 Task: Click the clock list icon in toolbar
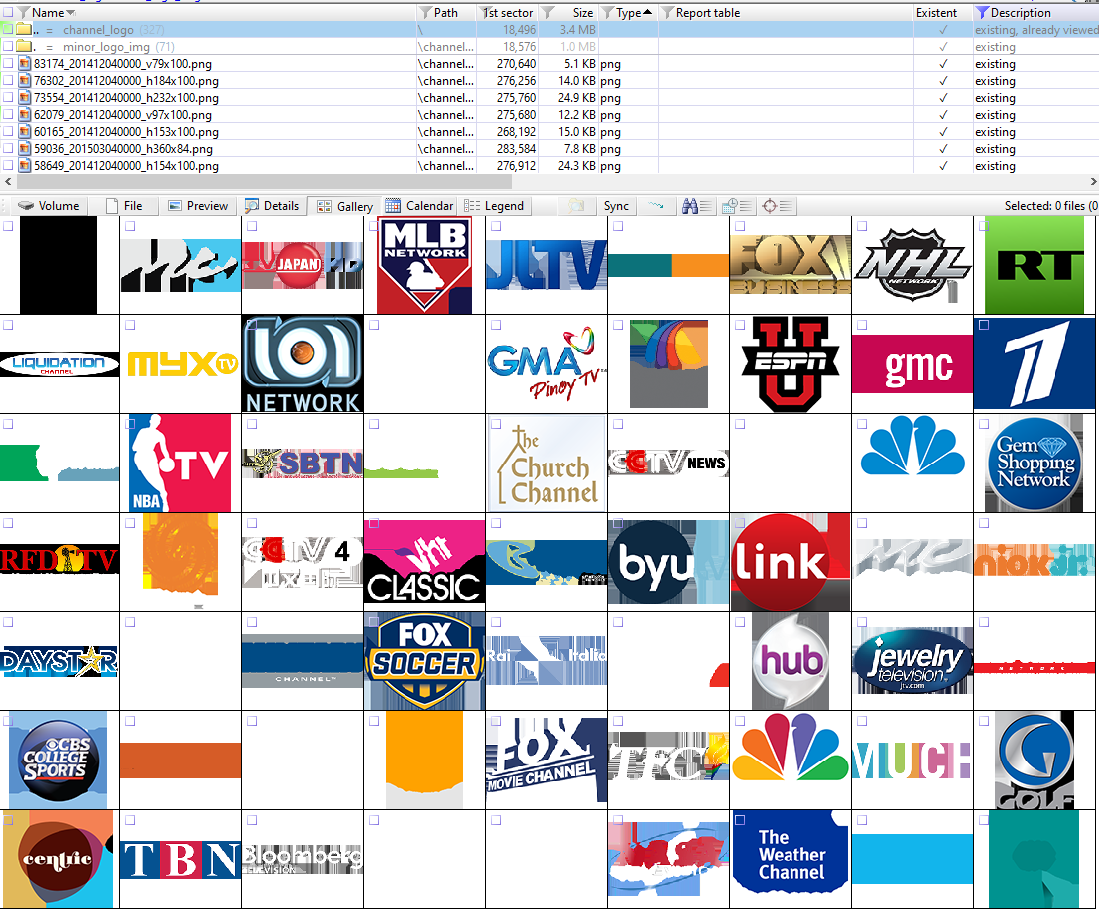tap(731, 206)
